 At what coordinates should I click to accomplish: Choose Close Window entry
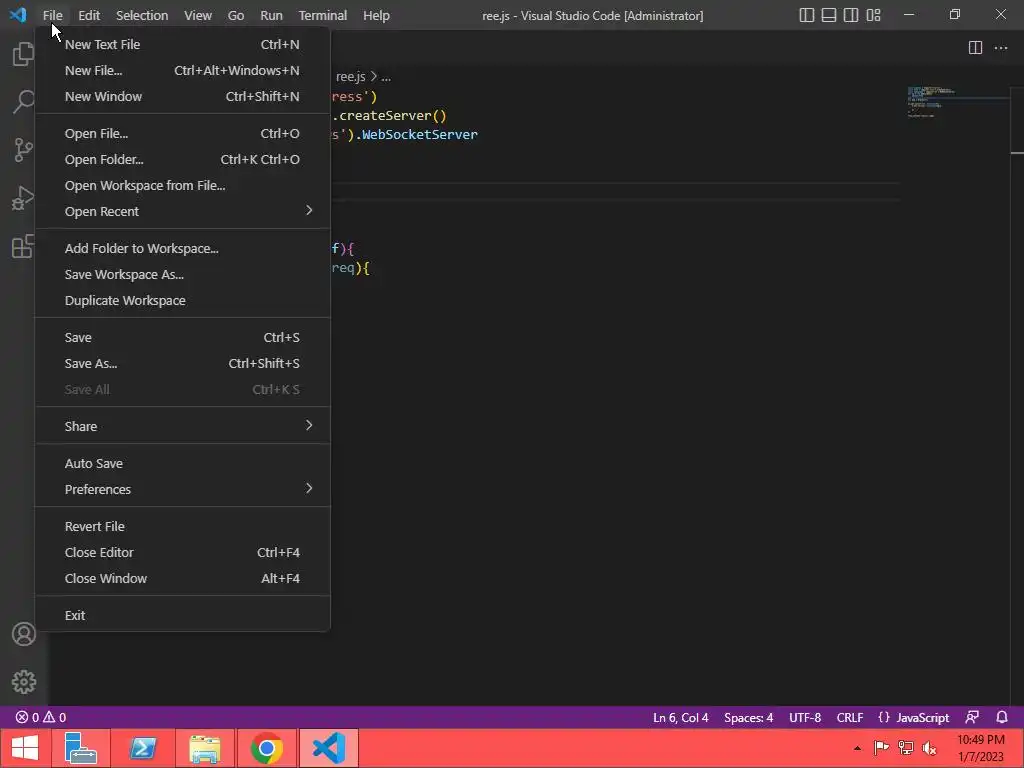tap(183, 578)
